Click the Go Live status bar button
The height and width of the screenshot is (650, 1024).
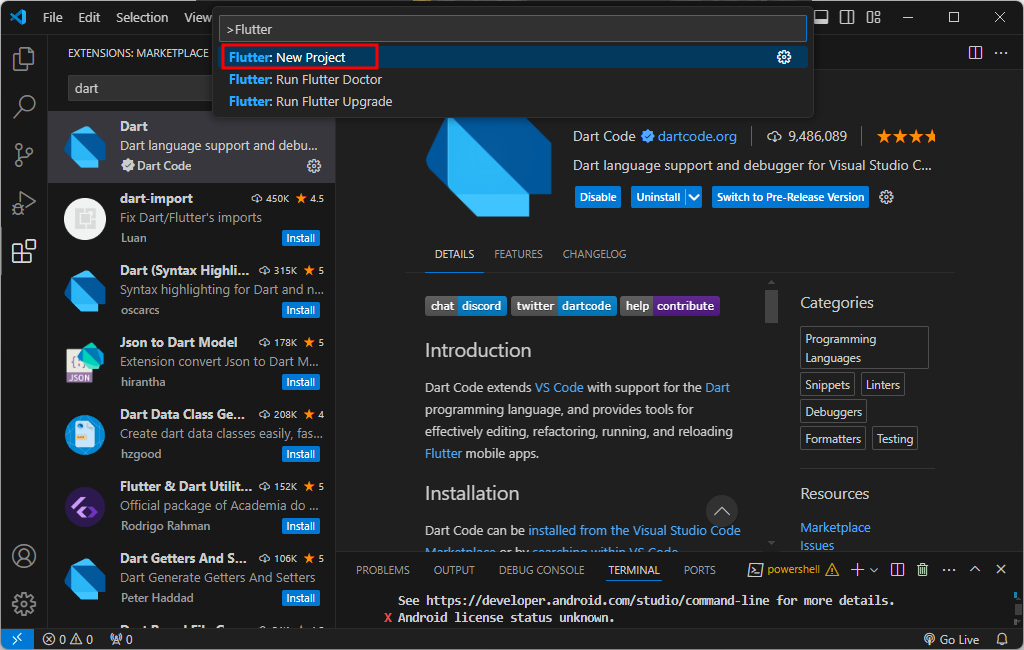pyautogui.click(x=952, y=640)
